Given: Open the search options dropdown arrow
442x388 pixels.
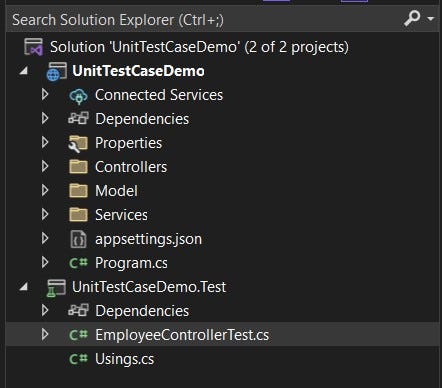Looking at the screenshot, I should coord(431,19).
